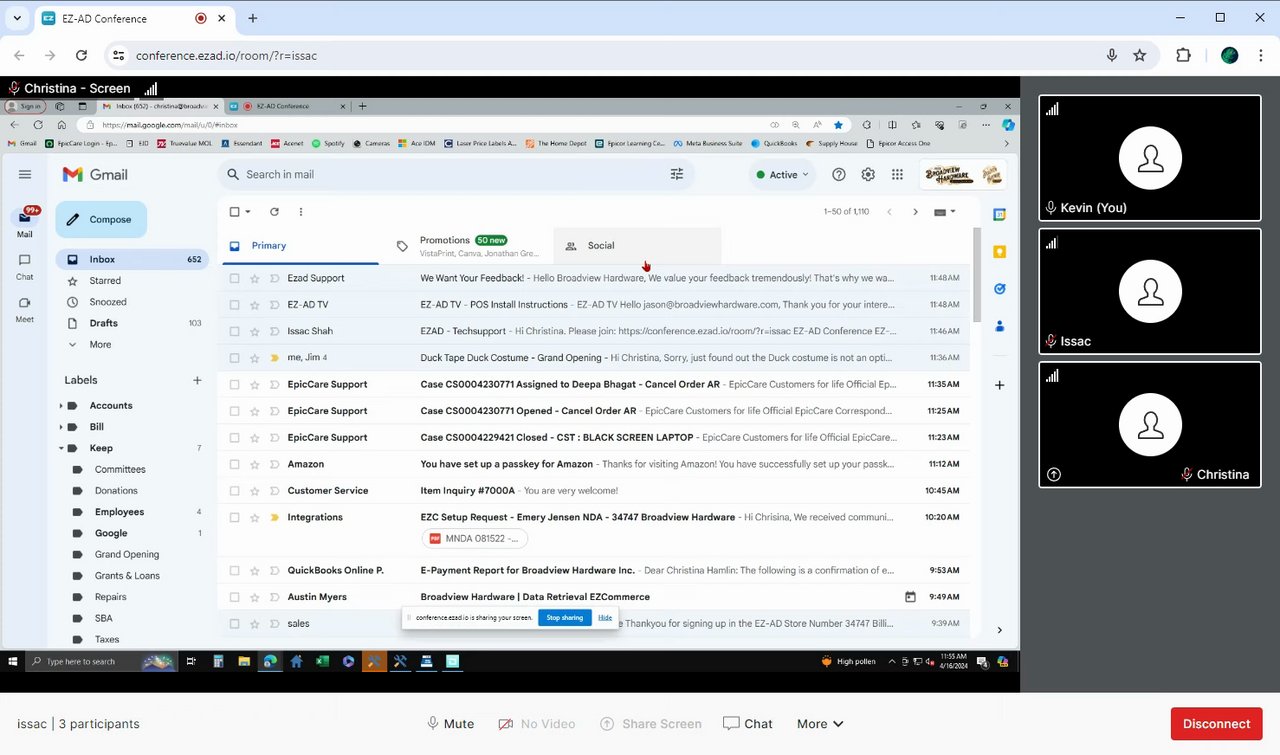This screenshot has height=755, width=1280.
Task: Click Windows Start button in shared screen
Action: pyautogui.click(x=13, y=661)
